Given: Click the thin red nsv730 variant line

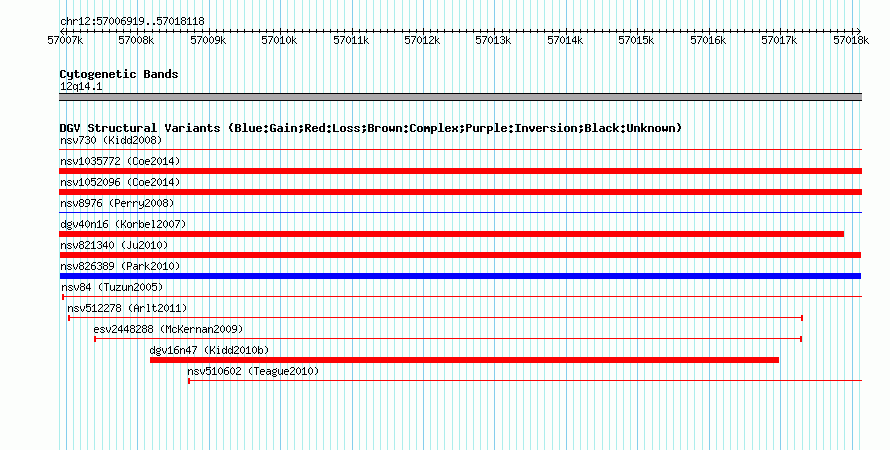Looking at the screenshot, I should click(460, 150).
